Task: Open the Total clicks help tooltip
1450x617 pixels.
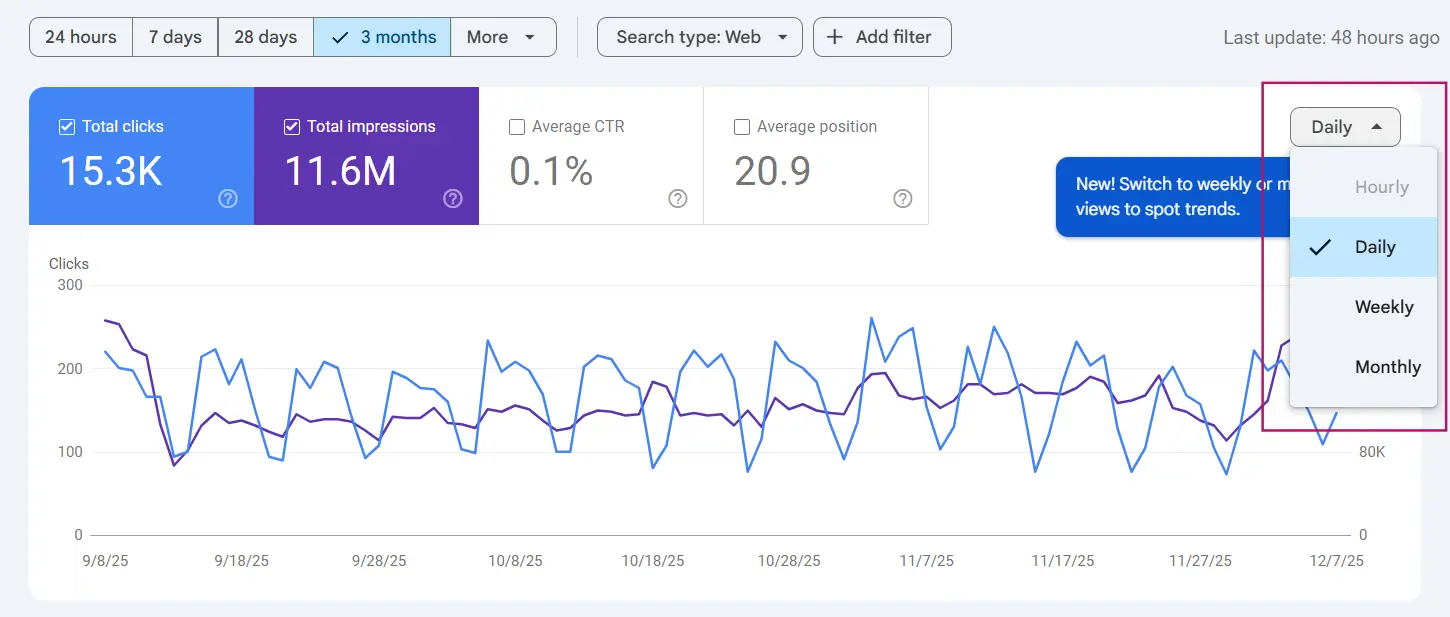Action: click(x=228, y=199)
